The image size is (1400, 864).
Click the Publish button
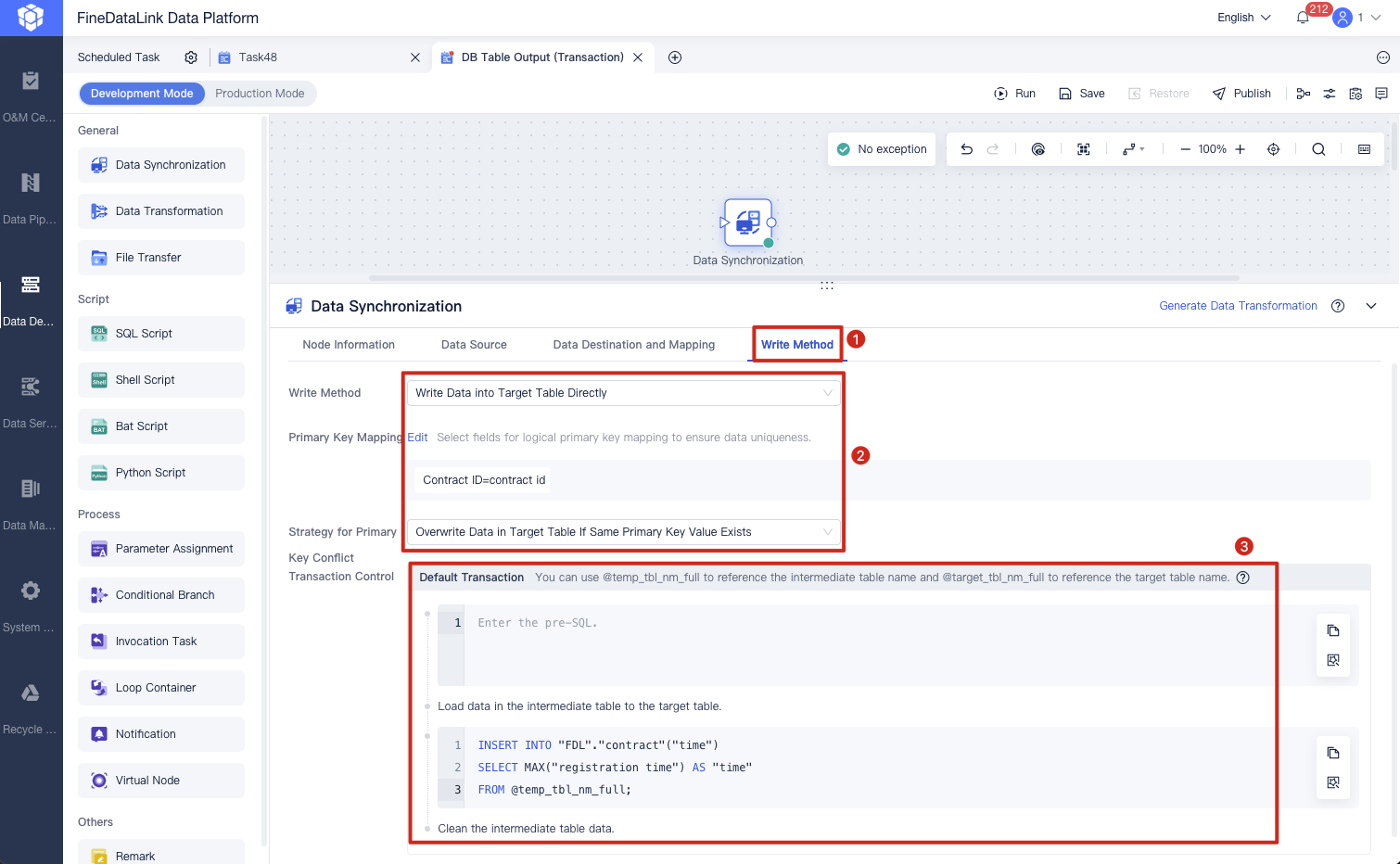(x=1241, y=94)
